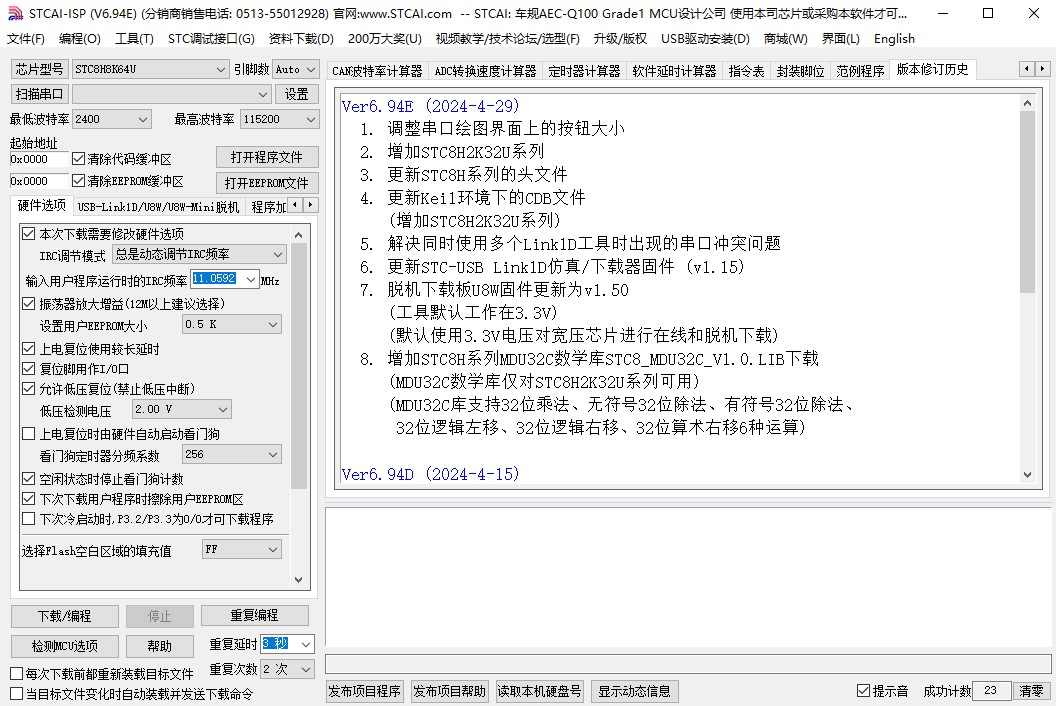Open the 编程(O) menu
Image resolution: width=1056 pixels, height=706 pixels.
(x=79, y=38)
